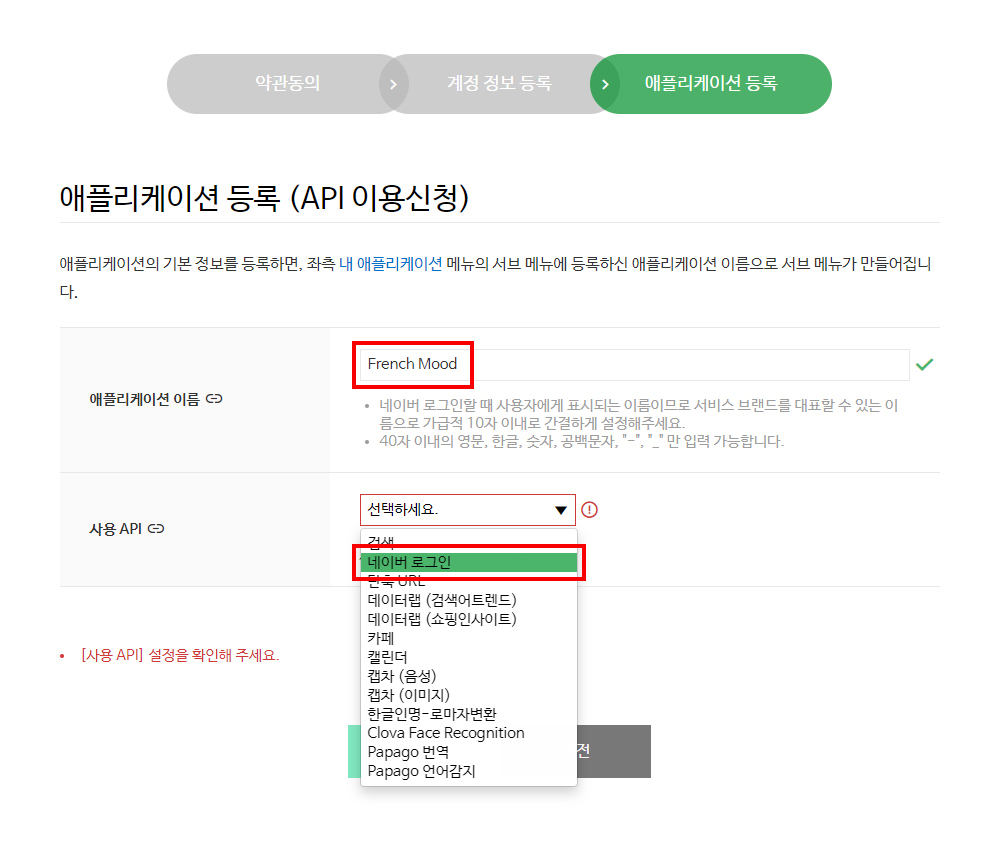Click the green checkmark next to name field
The width and height of the screenshot is (1000, 847).
click(925, 365)
